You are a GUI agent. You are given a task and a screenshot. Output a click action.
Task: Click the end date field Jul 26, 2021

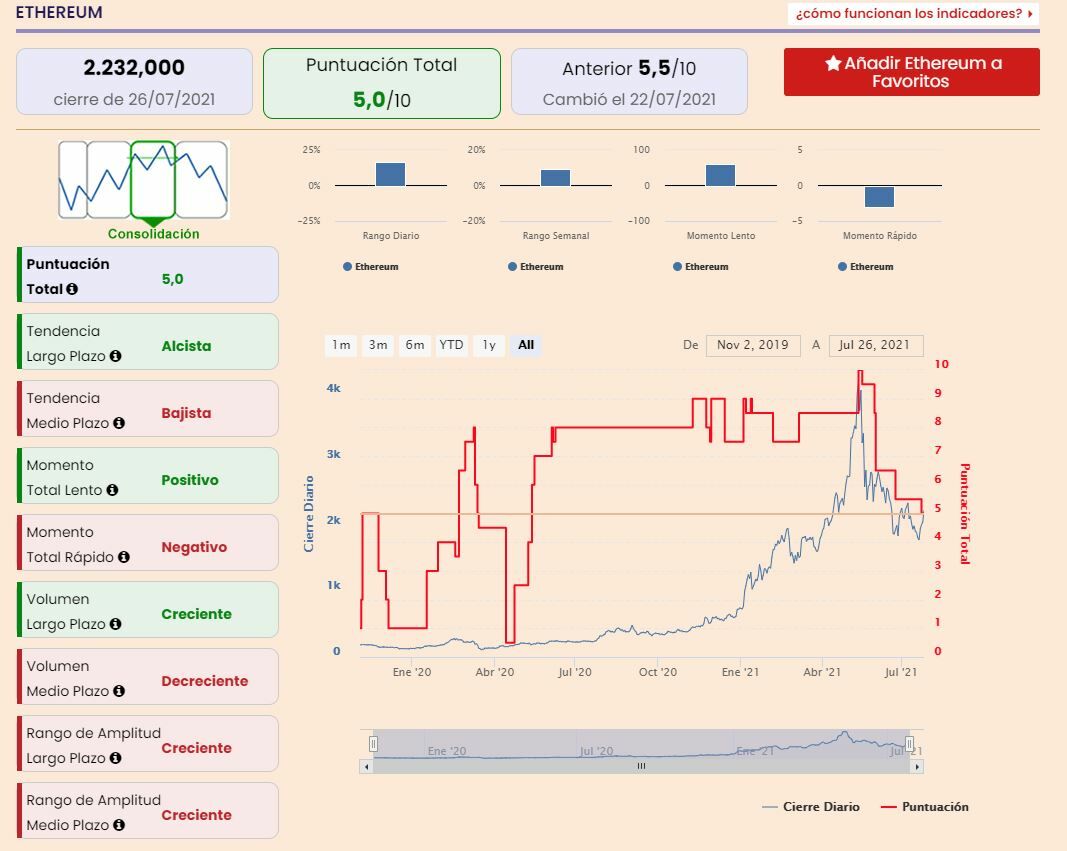click(x=876, y=345)
